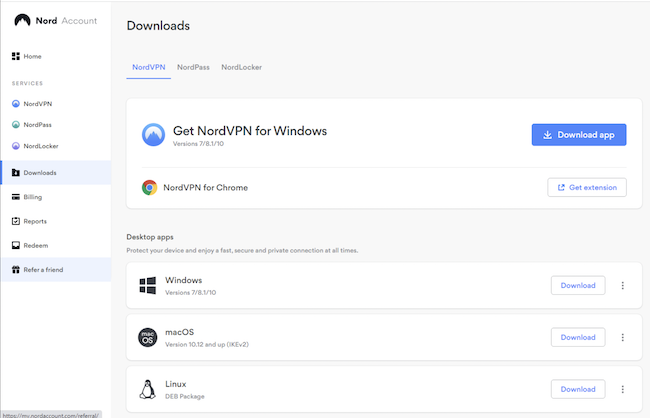The width and height of the screenshot is (650, 418).
Task: Click the Billing card icon
Action: coord(16,197)
